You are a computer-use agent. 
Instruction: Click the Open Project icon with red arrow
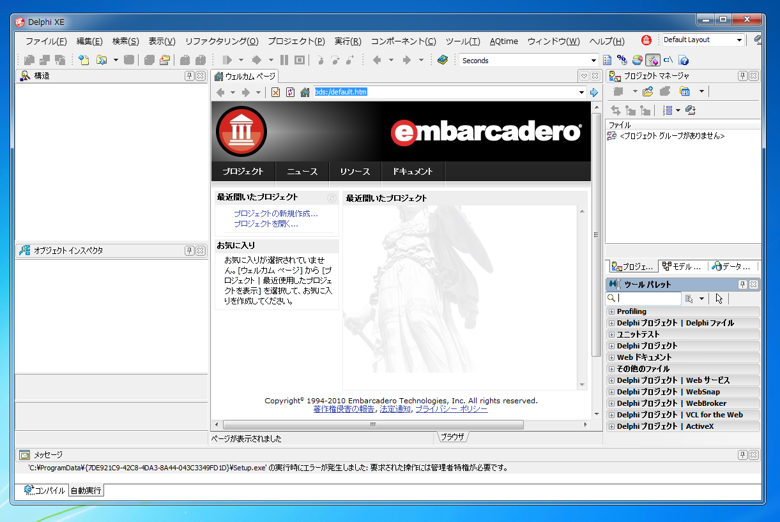tap(165, 60)
